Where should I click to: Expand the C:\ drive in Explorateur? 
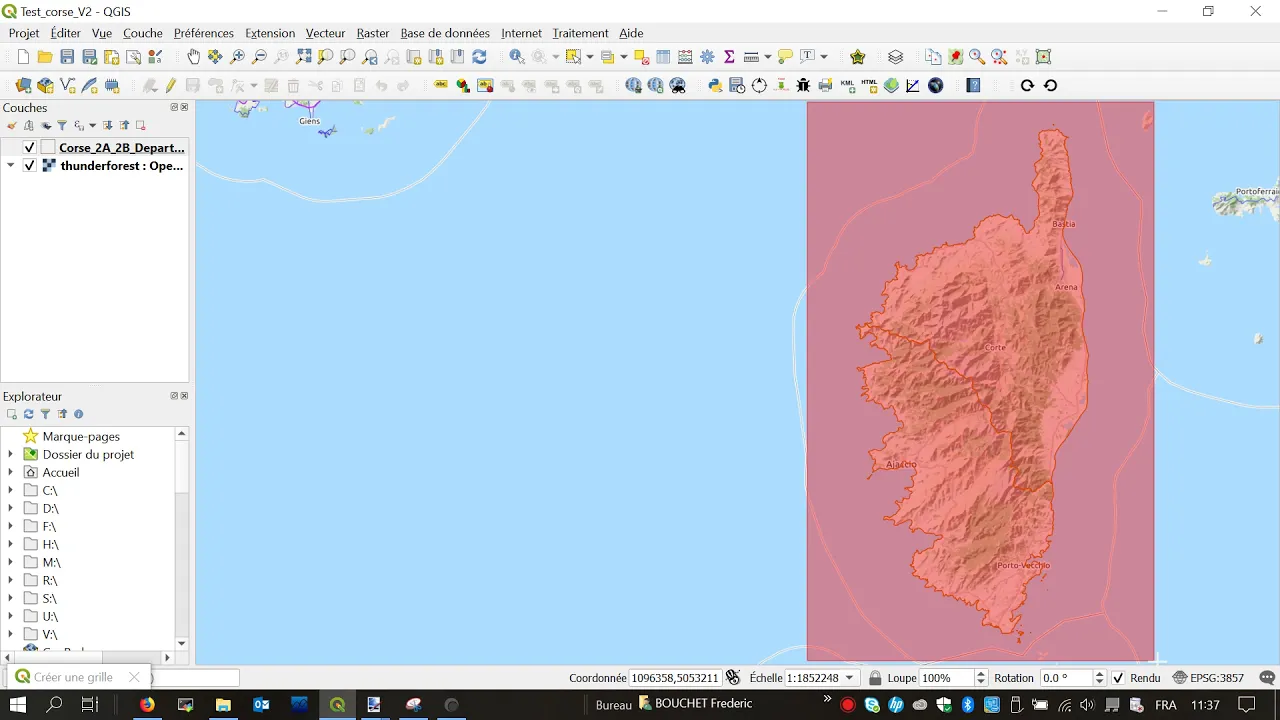[10, 490]
